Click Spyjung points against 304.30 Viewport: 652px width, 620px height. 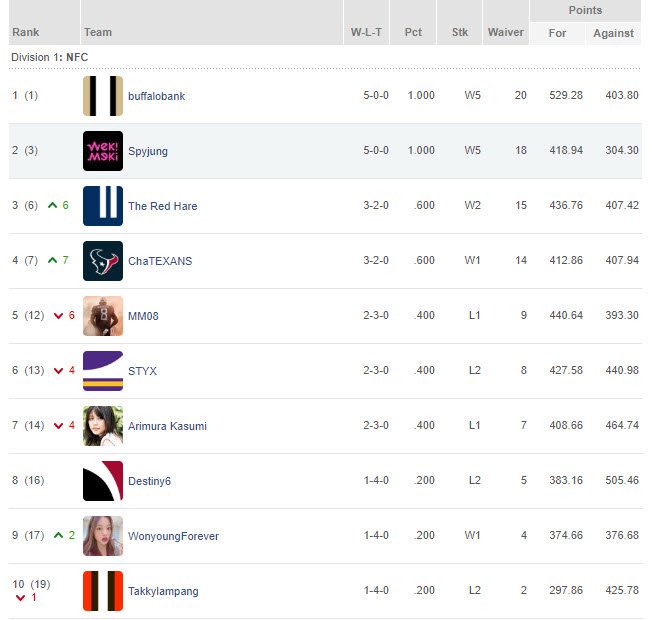click(622, 150)
